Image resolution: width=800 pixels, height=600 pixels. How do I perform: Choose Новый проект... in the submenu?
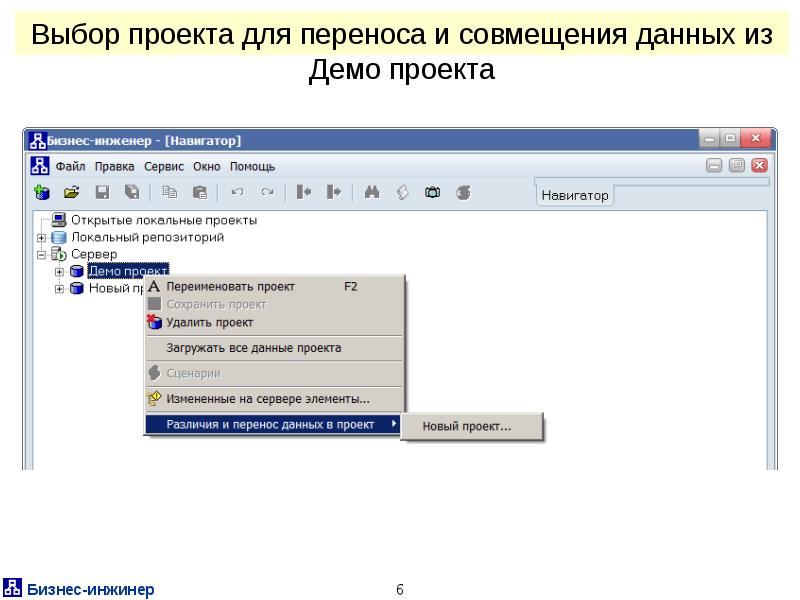click(x=466, y=427)
